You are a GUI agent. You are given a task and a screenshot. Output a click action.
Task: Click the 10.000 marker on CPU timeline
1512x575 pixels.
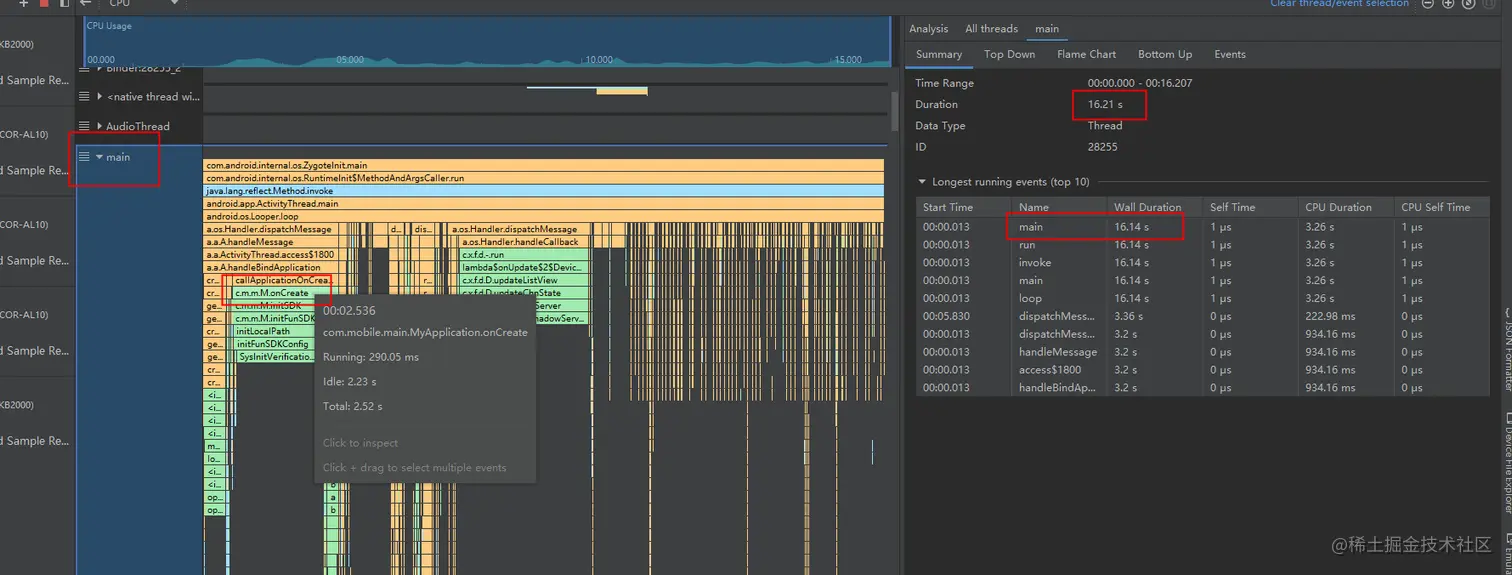tap(599, 60)
